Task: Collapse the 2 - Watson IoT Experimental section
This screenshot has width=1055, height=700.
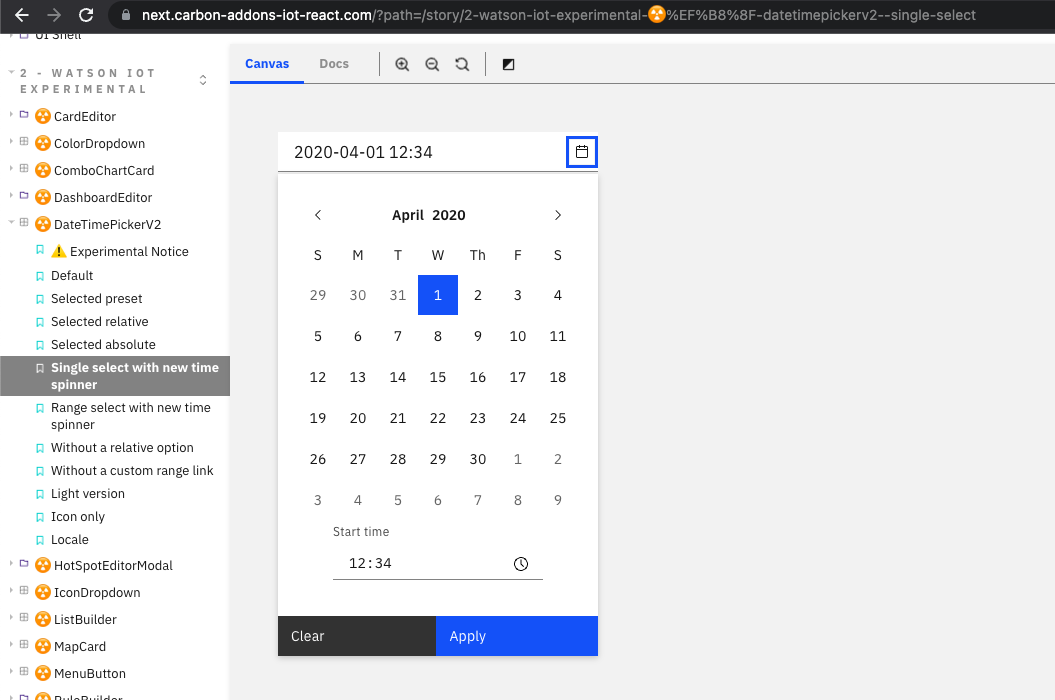Action: pos(9,72)
